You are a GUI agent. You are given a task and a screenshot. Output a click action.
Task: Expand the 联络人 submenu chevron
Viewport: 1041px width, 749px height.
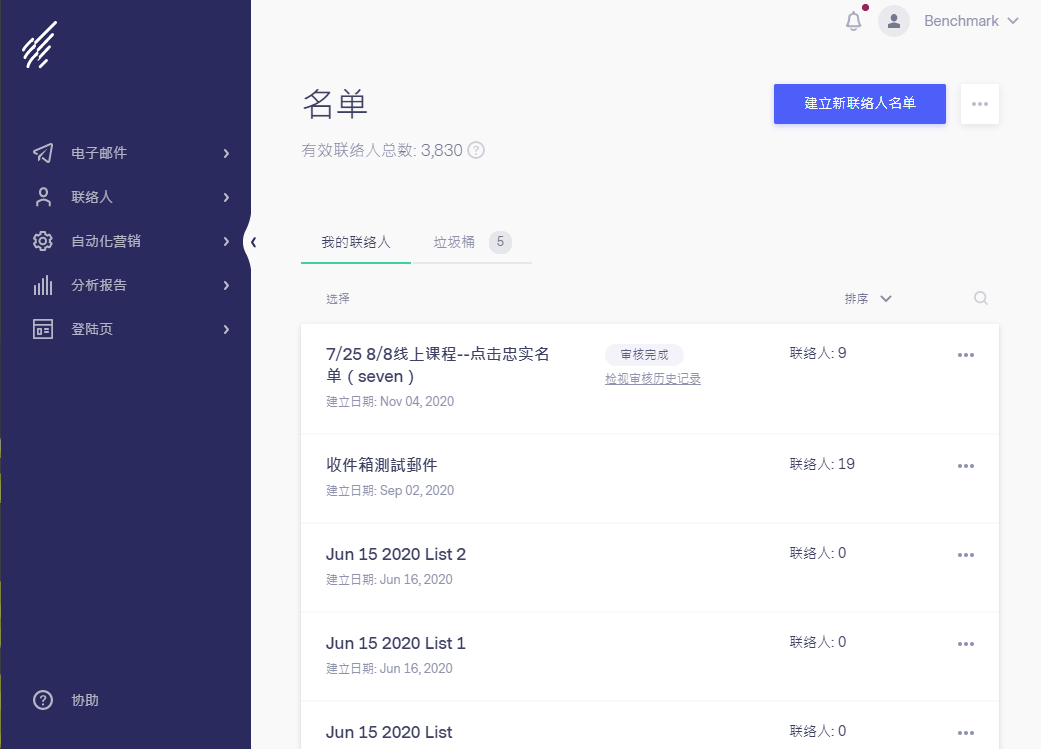coord(226,197)
